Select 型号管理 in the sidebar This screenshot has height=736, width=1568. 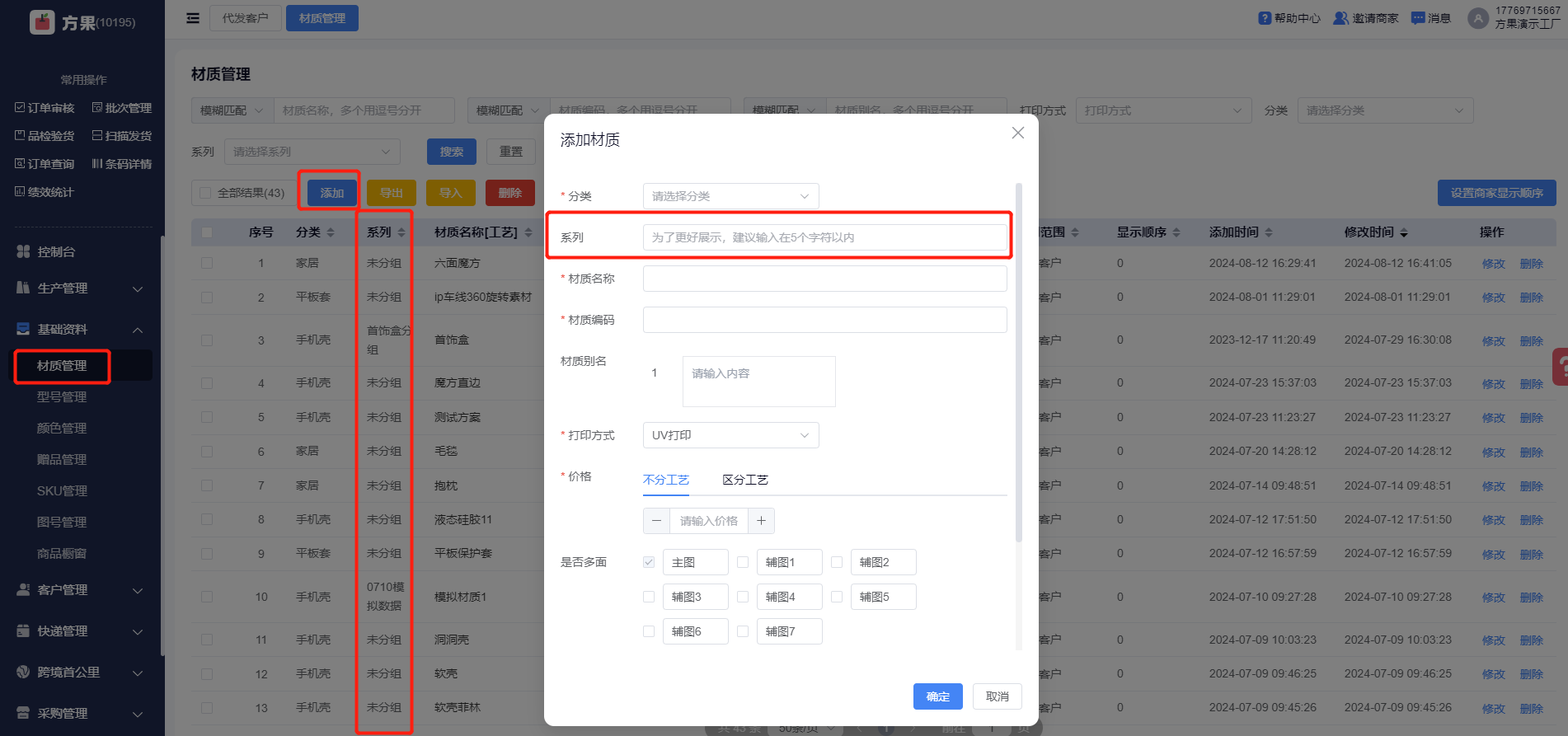point(62,397)
